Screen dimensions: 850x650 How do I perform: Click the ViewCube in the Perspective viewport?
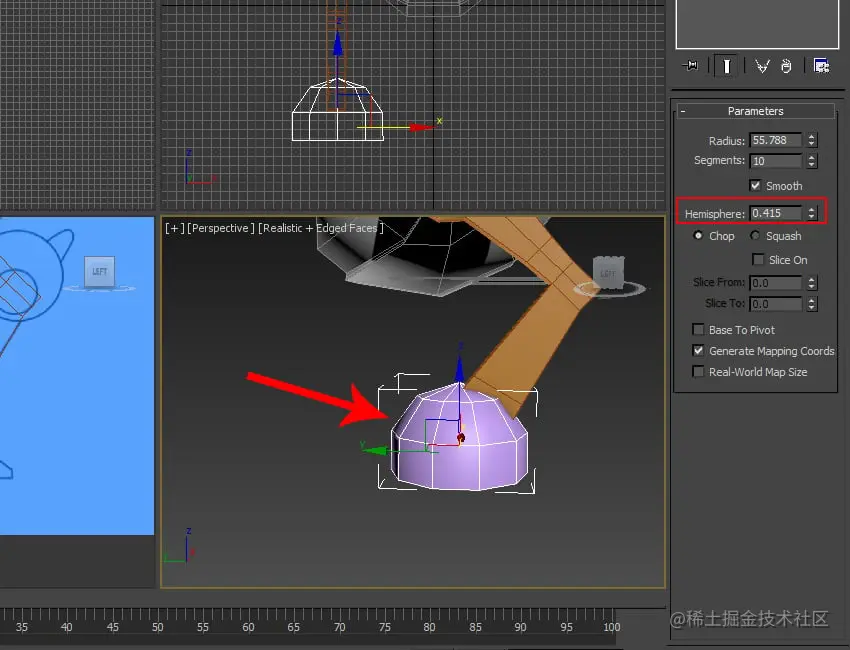608,273
